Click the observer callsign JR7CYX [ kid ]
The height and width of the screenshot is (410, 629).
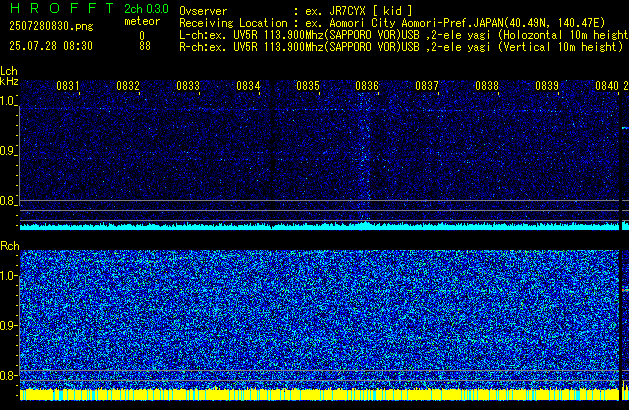point(370,11)
